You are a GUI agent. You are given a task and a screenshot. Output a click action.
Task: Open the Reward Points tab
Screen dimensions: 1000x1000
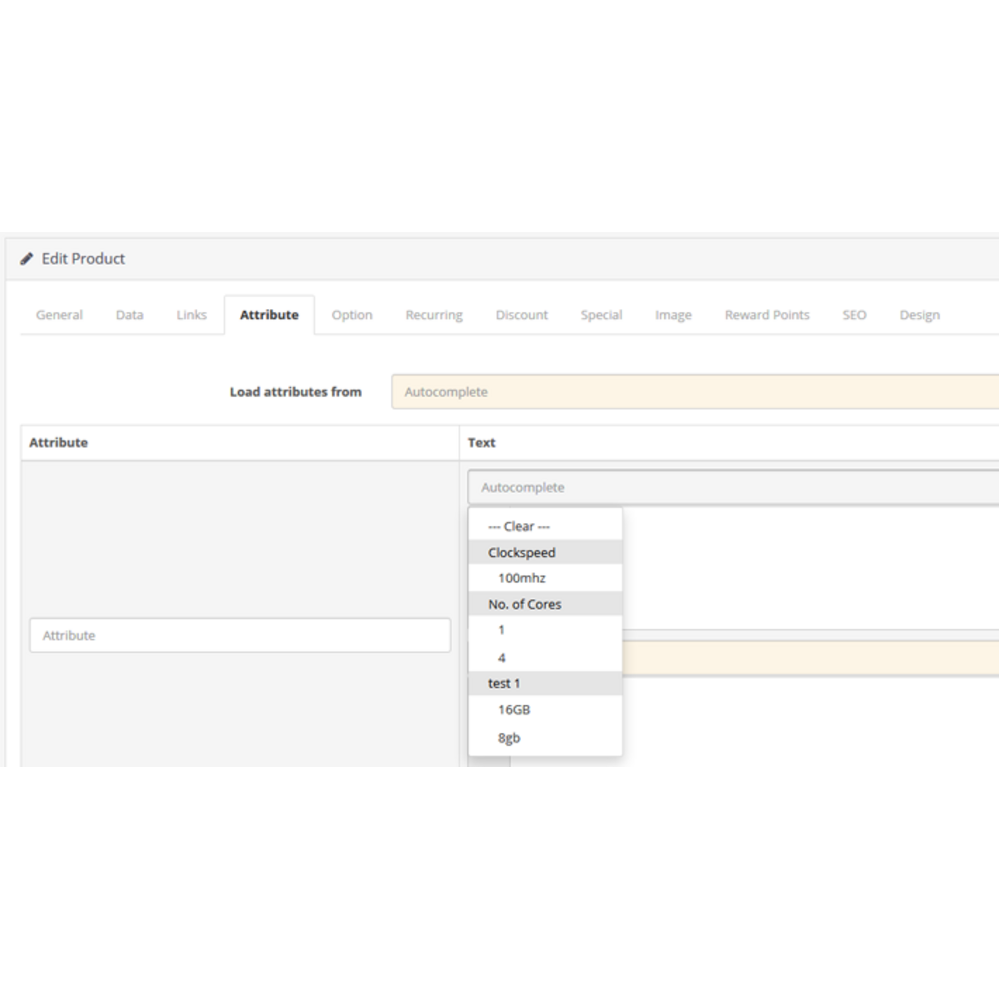point(767,314)
